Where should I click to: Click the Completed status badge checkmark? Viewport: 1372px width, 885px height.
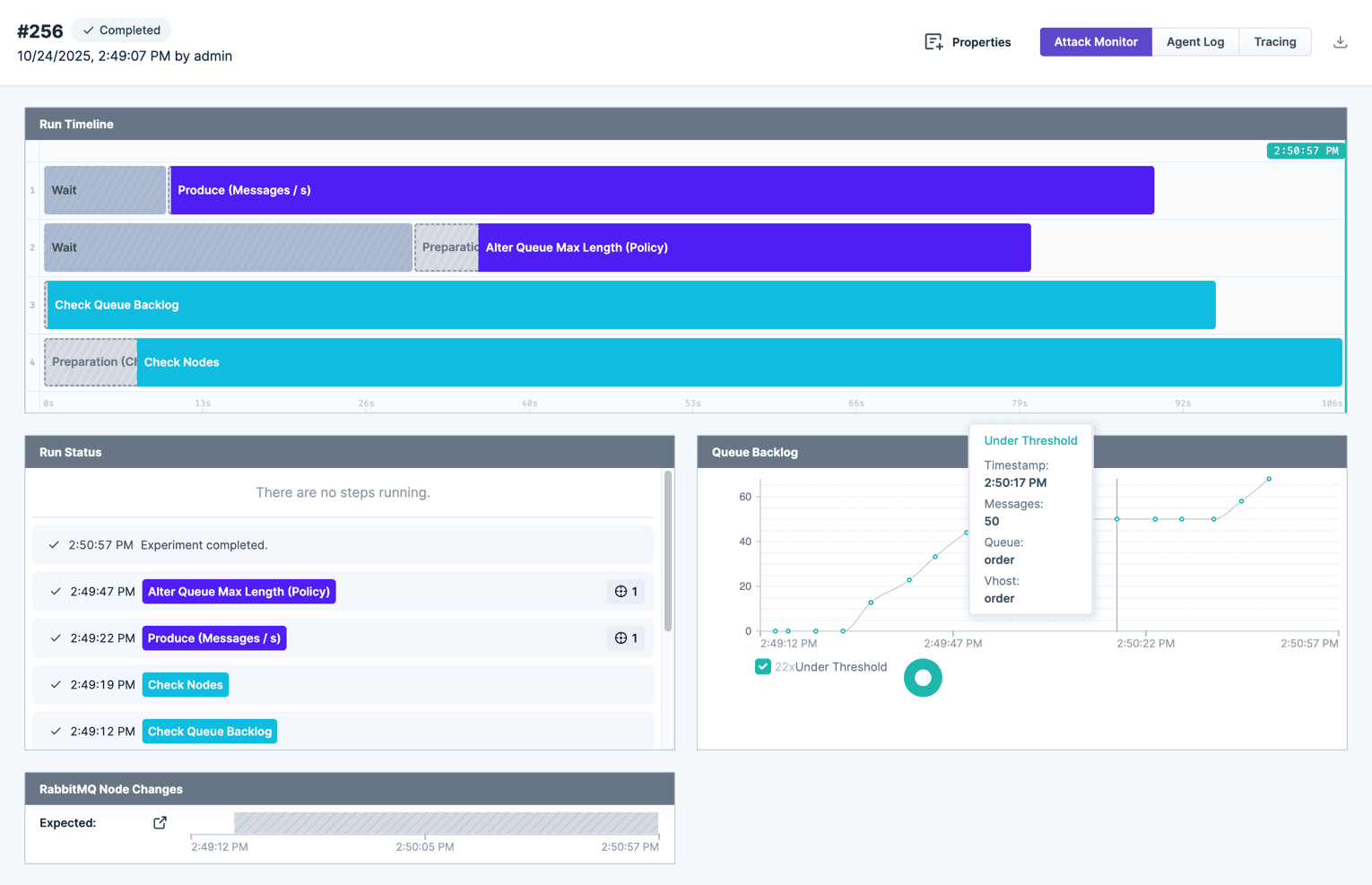88,30
